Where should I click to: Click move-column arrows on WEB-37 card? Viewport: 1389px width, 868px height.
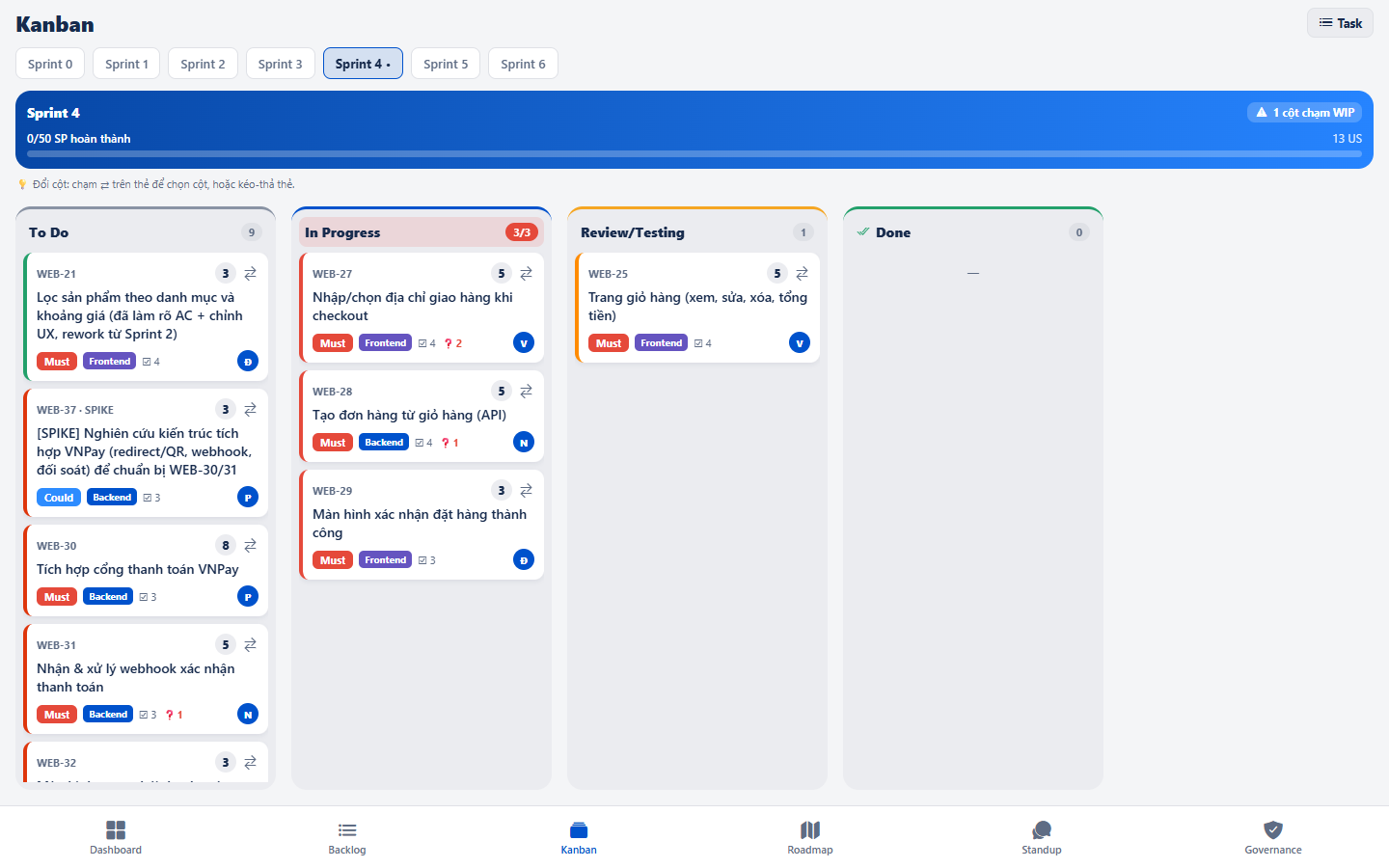click(250, 410)
